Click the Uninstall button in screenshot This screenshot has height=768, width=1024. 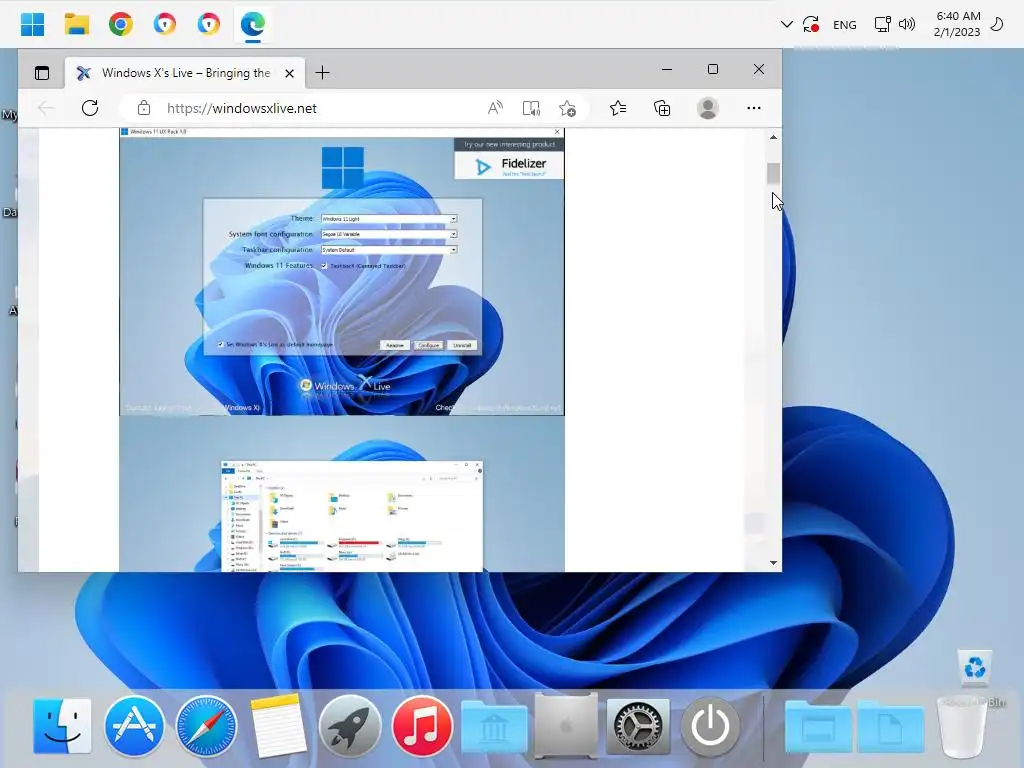click(462, 345)
